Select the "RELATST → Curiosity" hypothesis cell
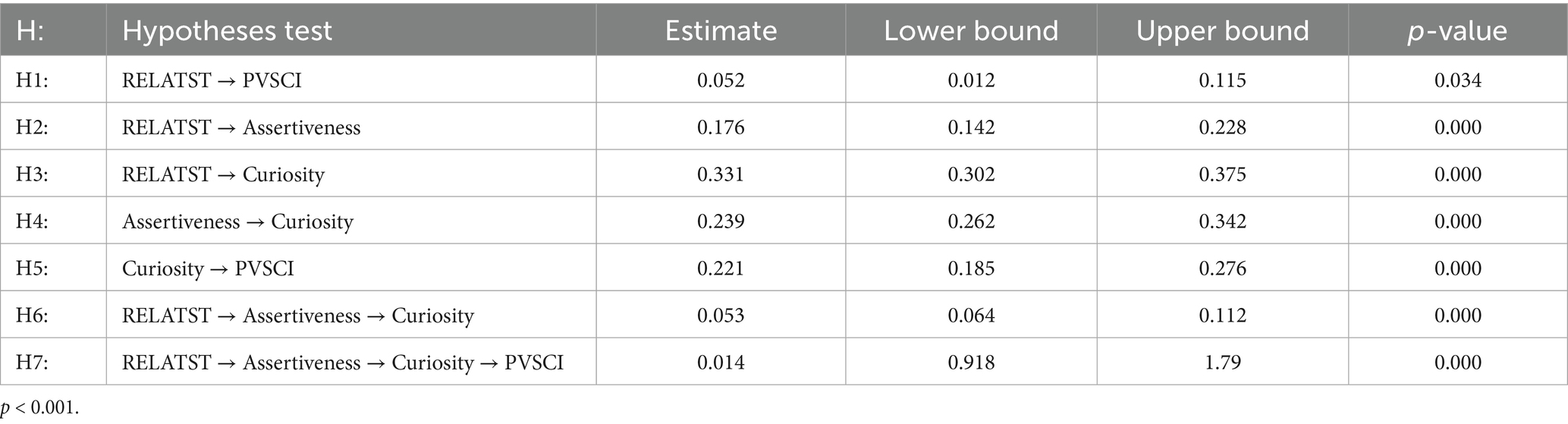 [223, 174]
